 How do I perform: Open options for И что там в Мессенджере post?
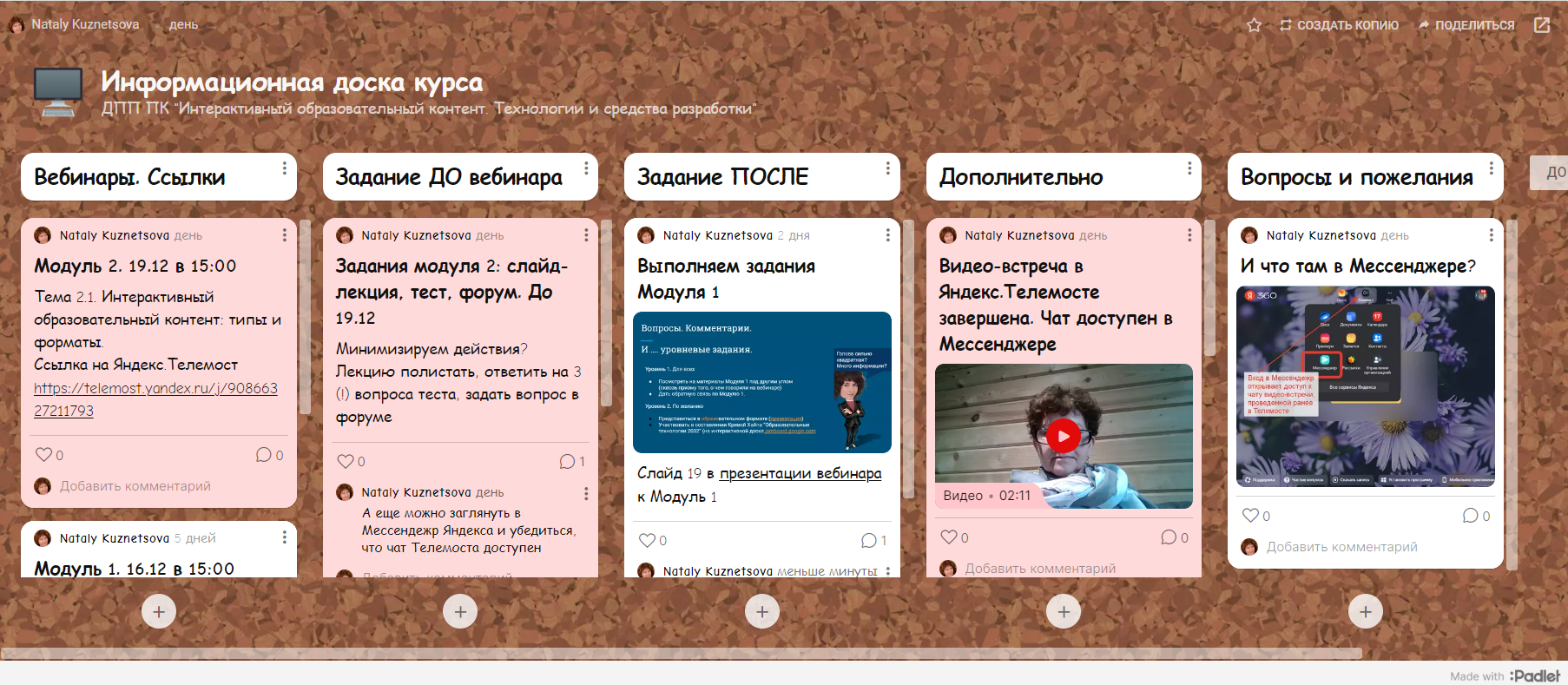[1491, 235]
